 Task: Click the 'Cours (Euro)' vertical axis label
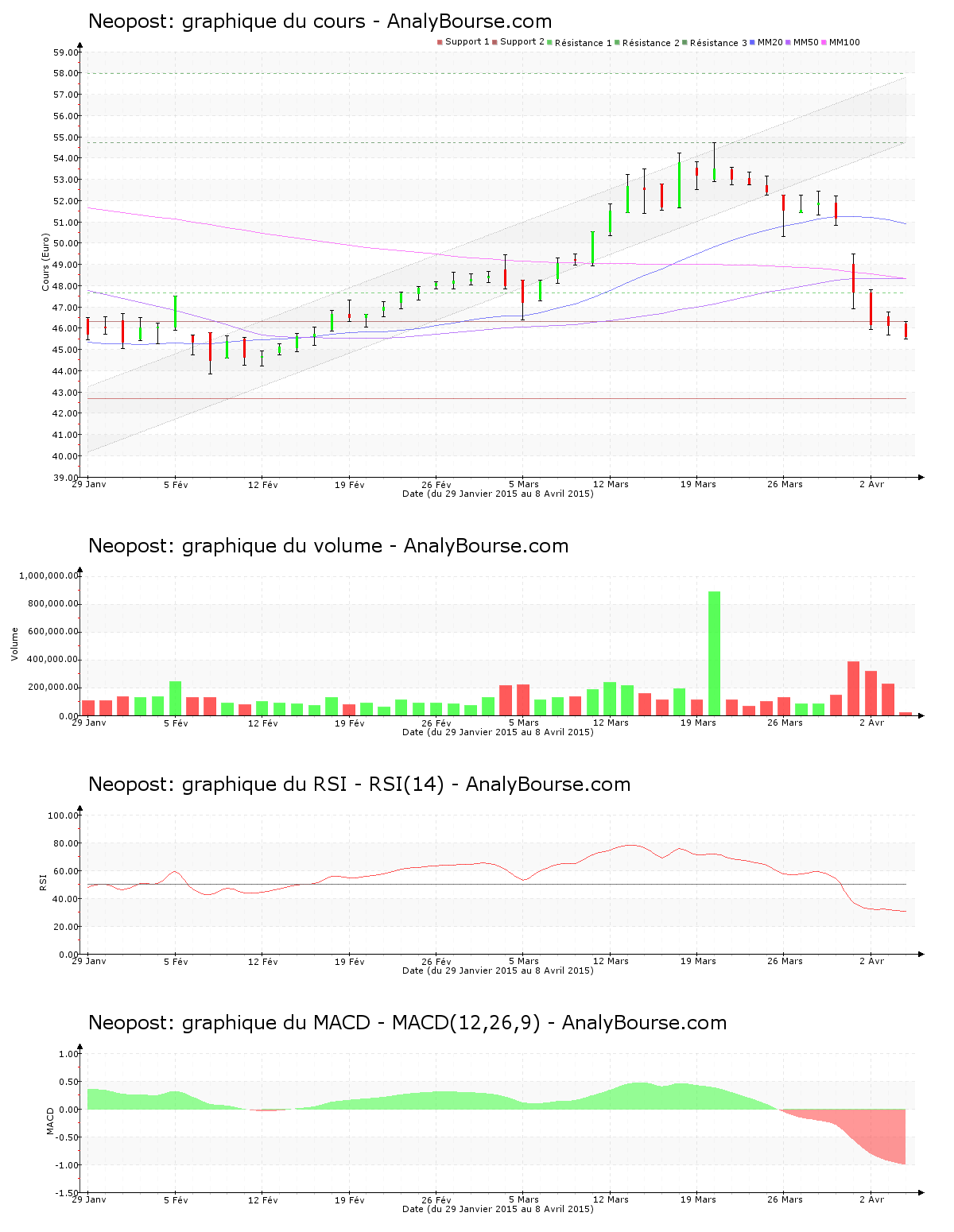(45, 262)
